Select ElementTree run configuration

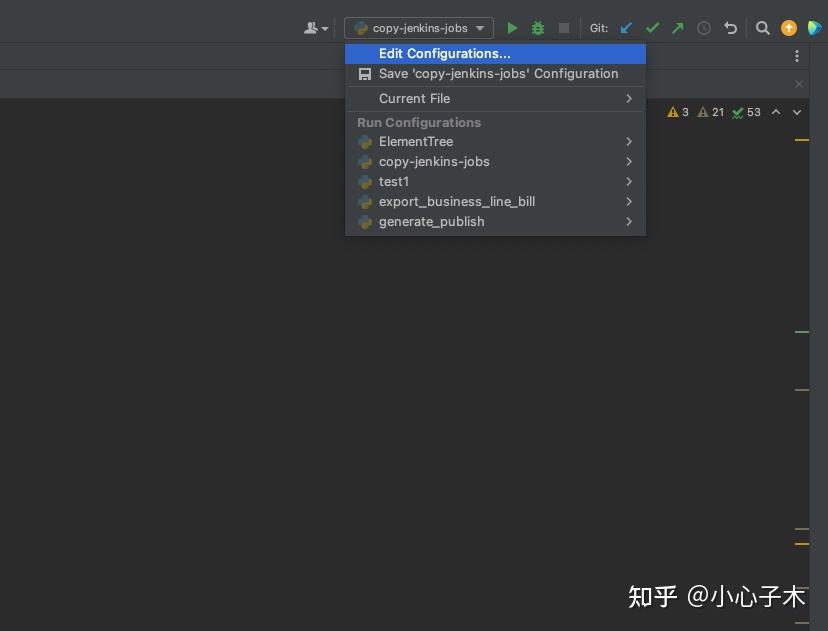(x=495, y=142)
